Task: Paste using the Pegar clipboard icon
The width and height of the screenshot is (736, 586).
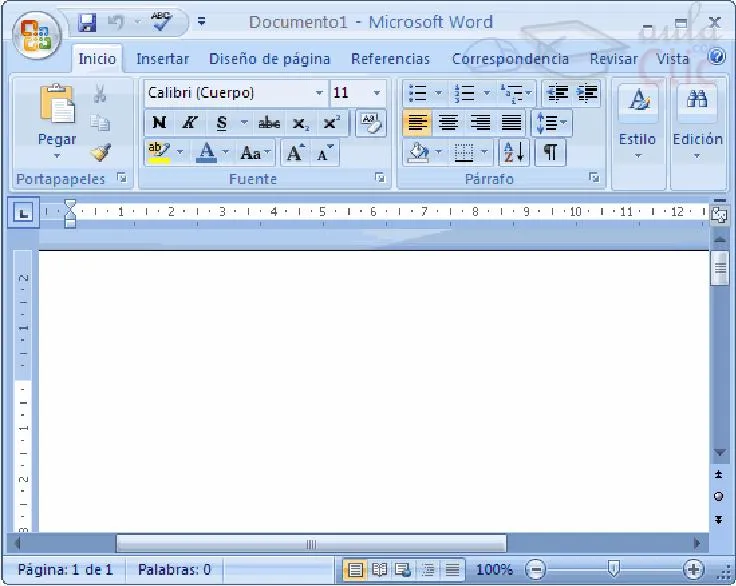Action: (x=57, y=104)
